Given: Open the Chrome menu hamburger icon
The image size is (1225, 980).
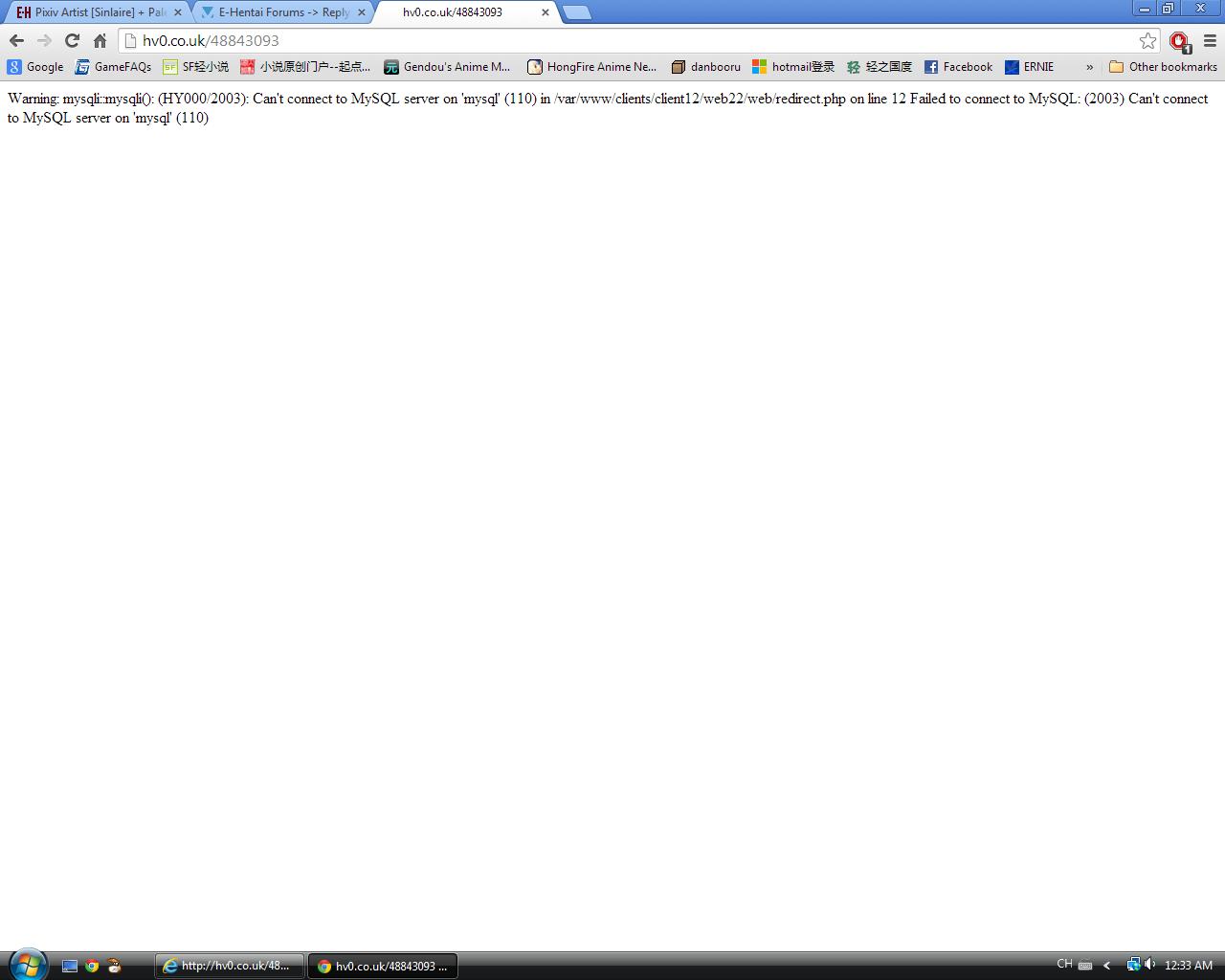Looking at the screenshot, I should [x=1210, y=40].
